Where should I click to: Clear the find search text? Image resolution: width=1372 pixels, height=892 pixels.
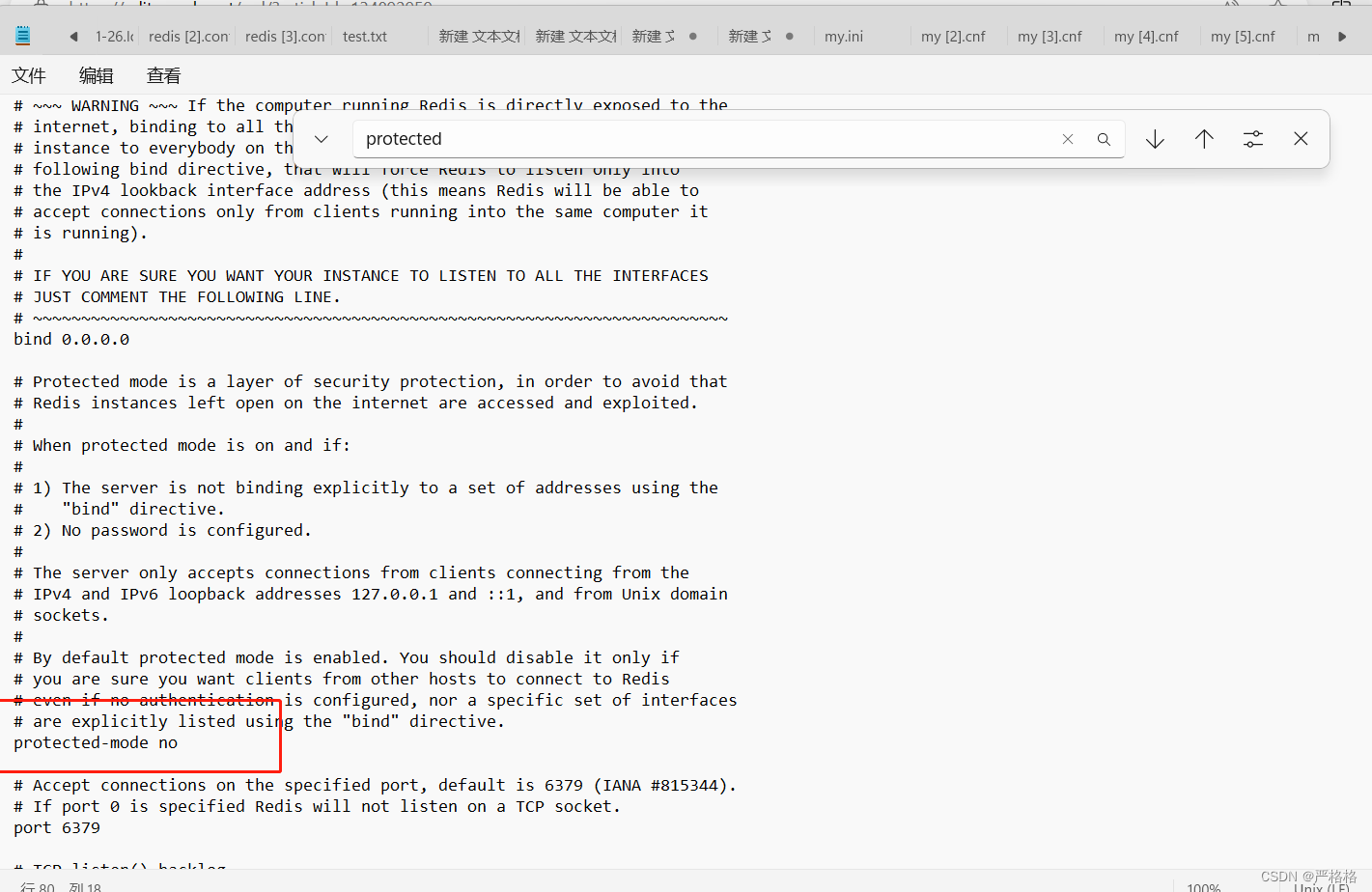1068,139
